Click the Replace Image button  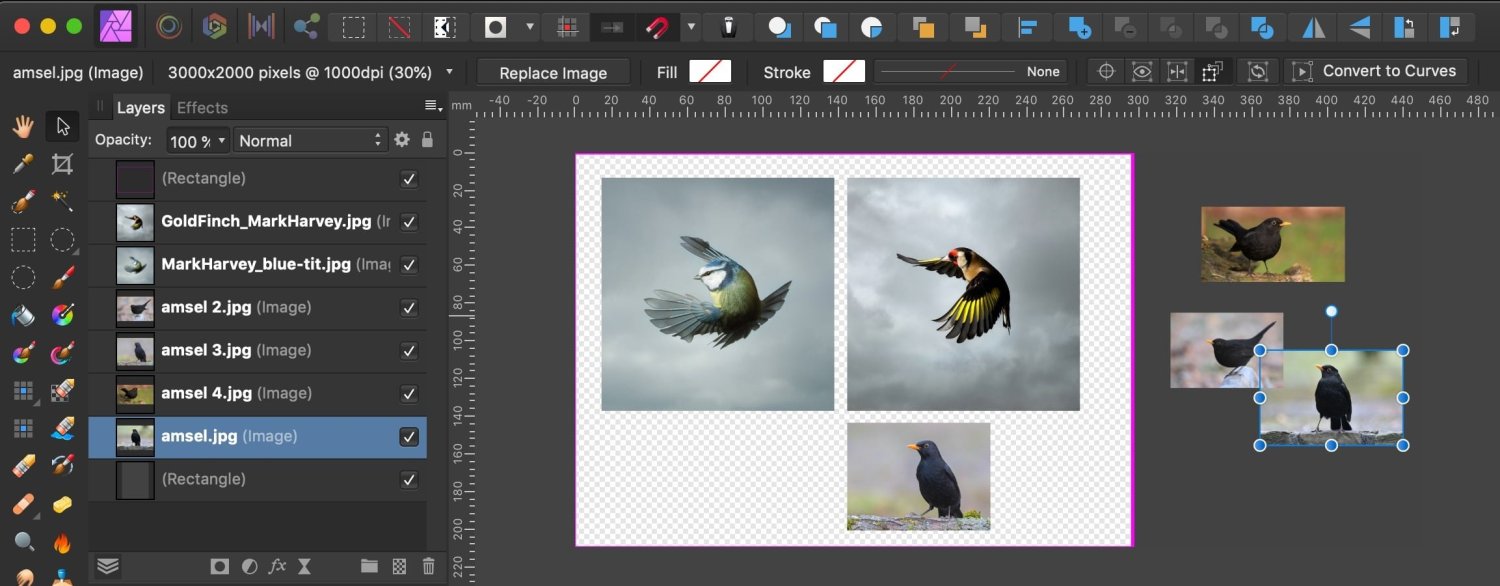point(552,71)
